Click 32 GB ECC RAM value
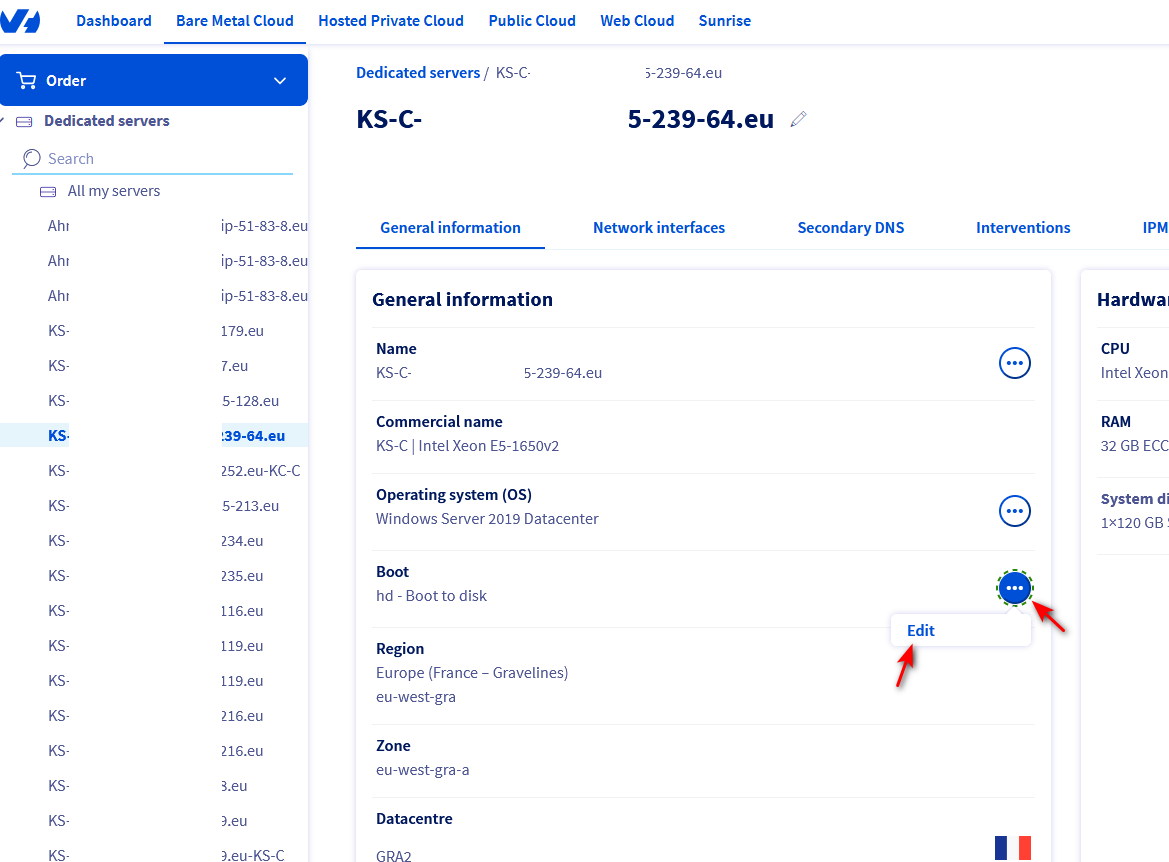This screenshot has width=1169, height=862. tap(1135, 446)
